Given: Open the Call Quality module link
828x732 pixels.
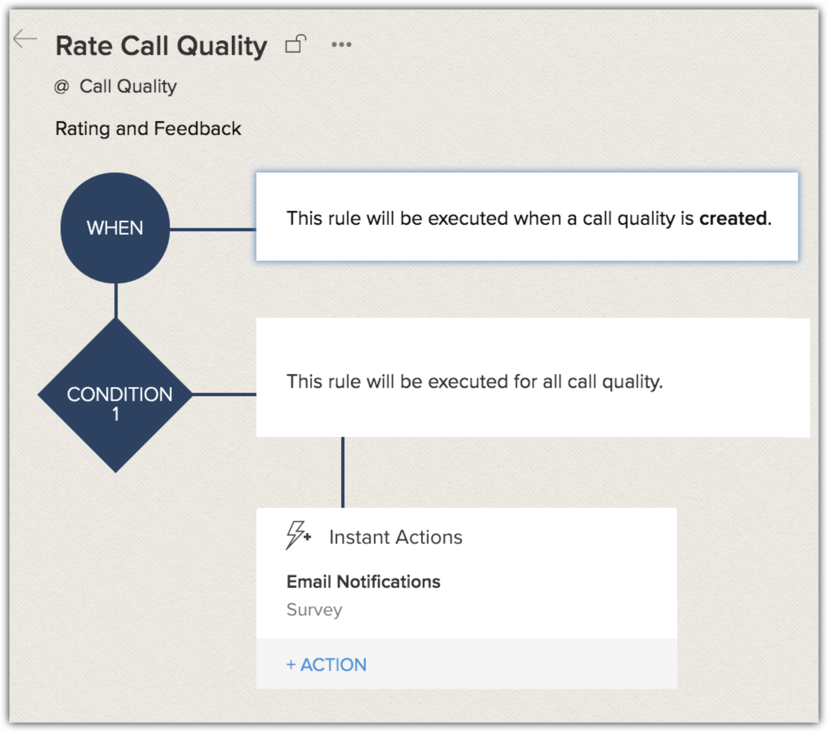Looking at the screenshot, I should 128,87.
